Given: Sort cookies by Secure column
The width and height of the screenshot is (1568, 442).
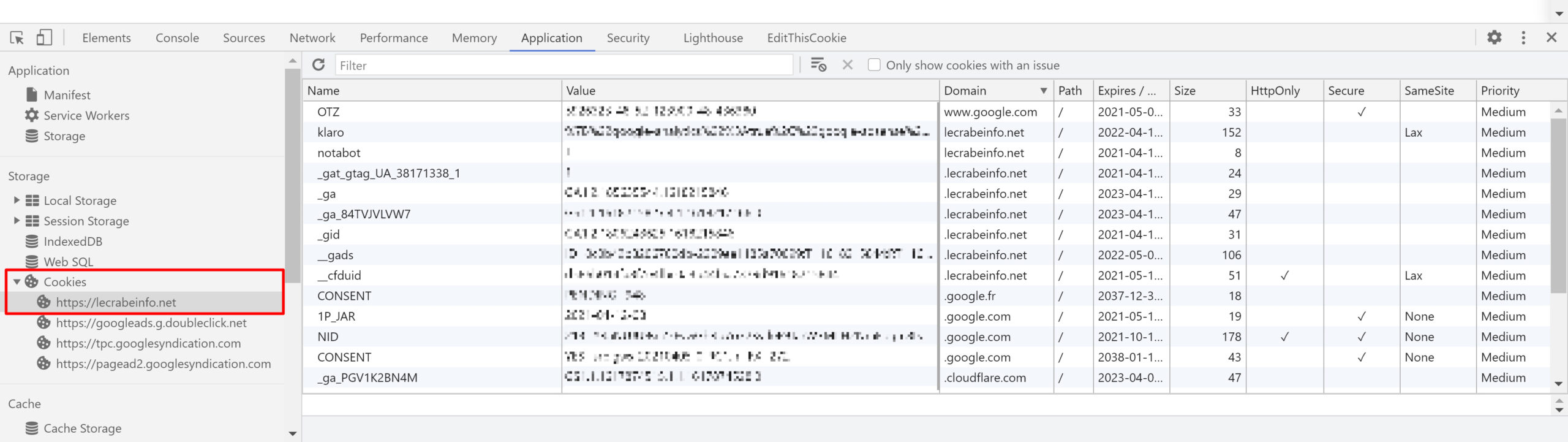Looking at the screenshot, I should tap(1362, 91).
